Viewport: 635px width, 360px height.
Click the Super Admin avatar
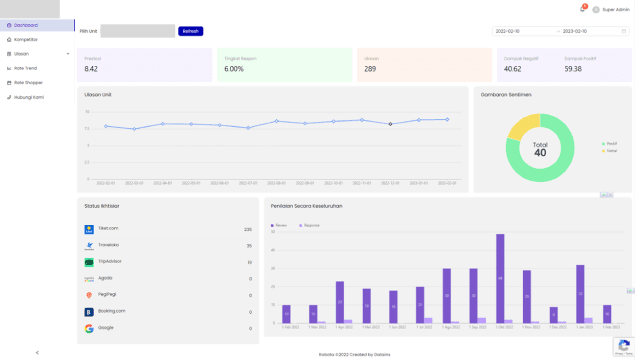pos(596,10)
